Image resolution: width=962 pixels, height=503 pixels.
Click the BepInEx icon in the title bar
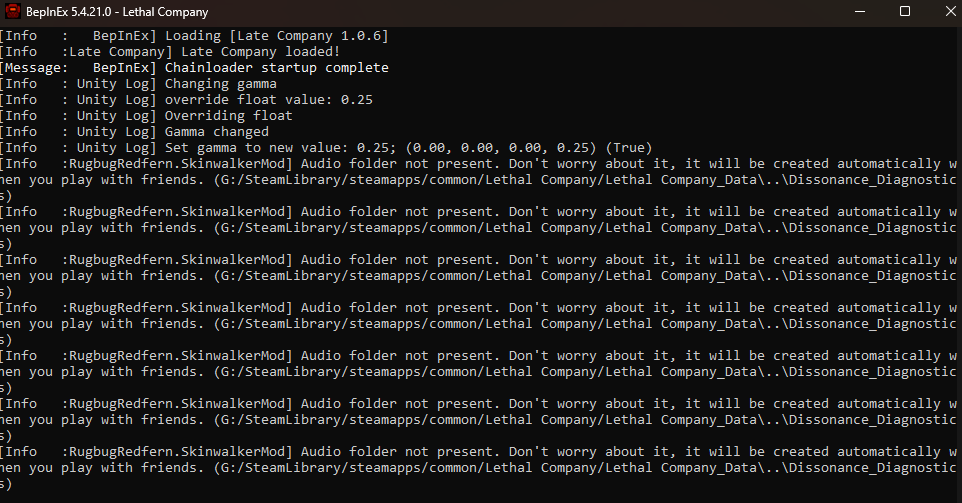14,12
